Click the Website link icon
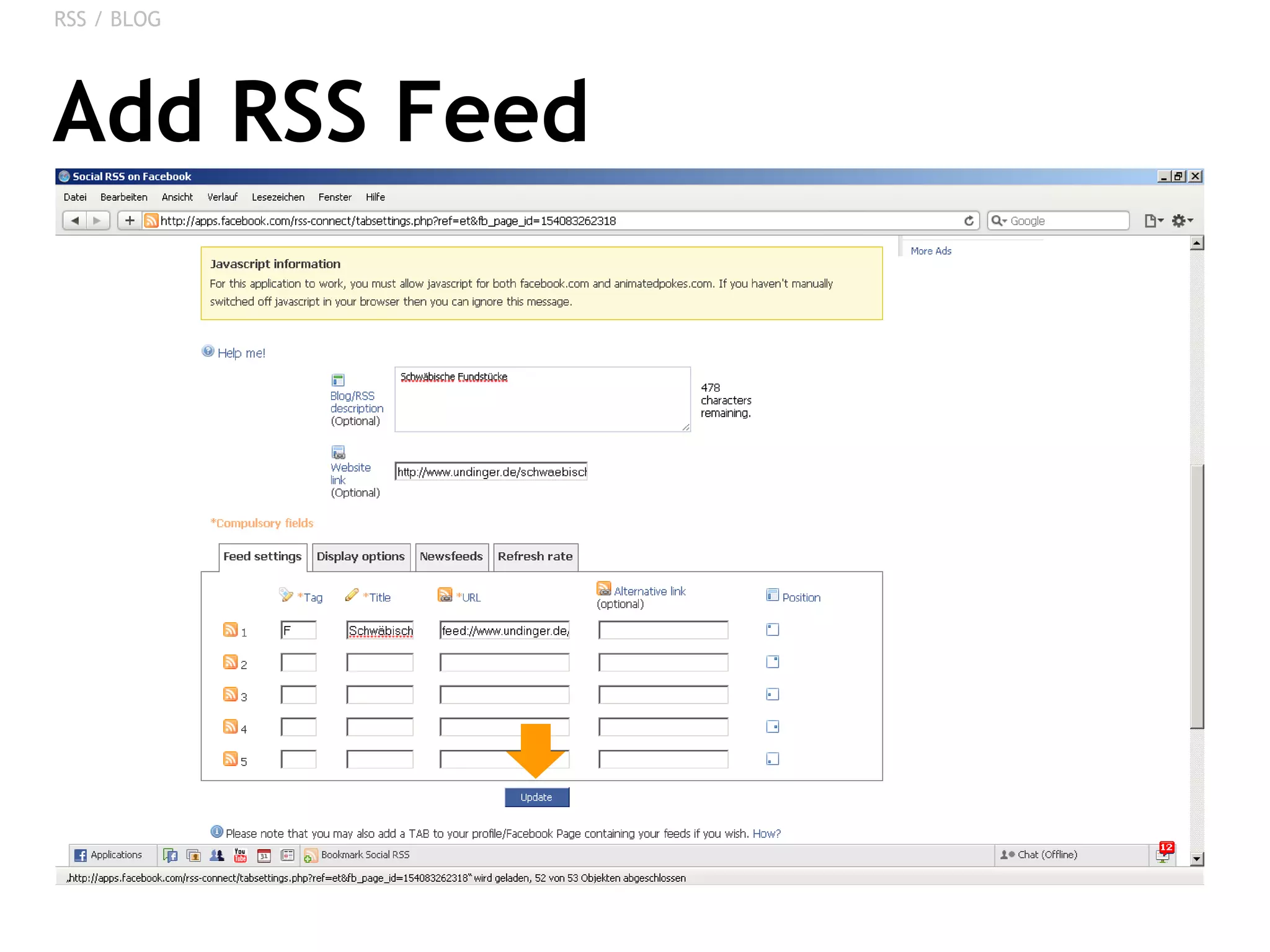 pos(338,452)
